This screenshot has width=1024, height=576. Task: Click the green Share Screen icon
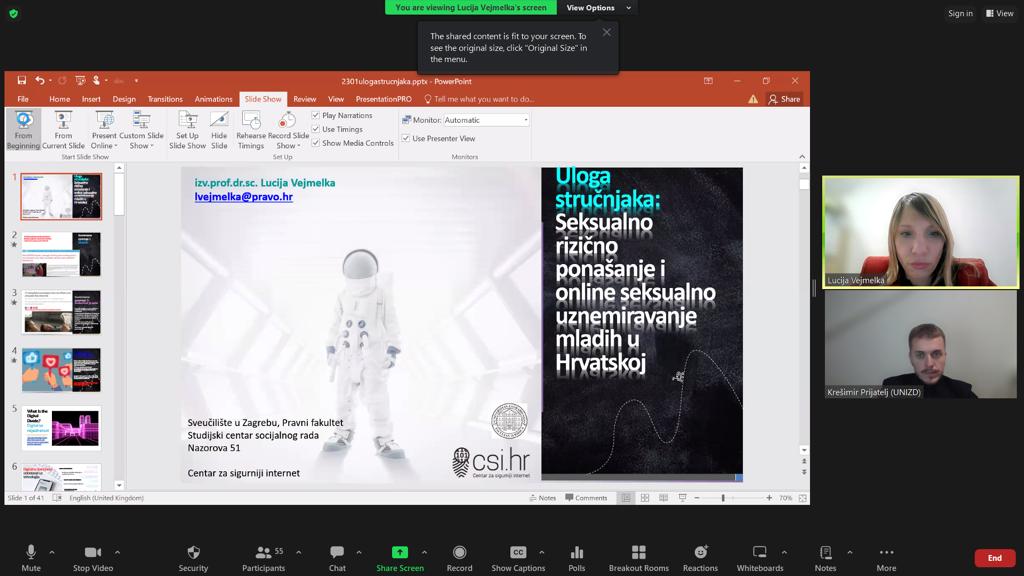pyautogui.click(x=399, y=552)
